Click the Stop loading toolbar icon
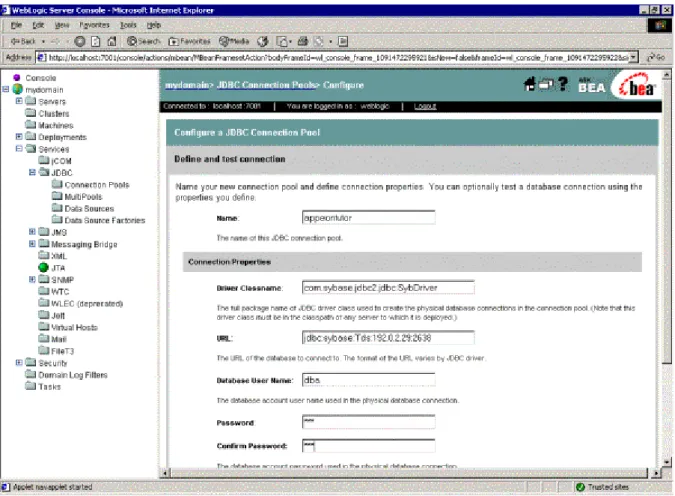Viewport: 675px width, 496px height. click(x=80, y=41)
